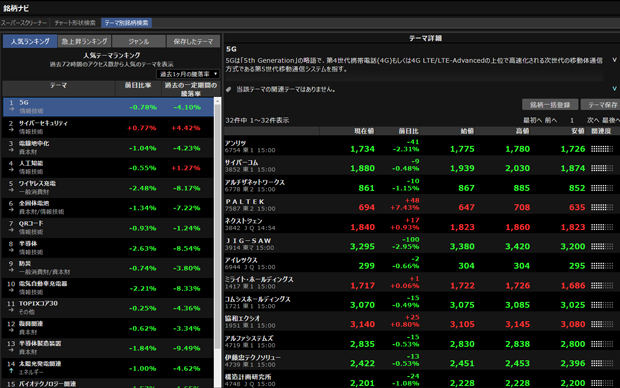Open the 過去1ヶ月の騰落率 period dropdown
The image size is (620, 388).
coord(188,74)
